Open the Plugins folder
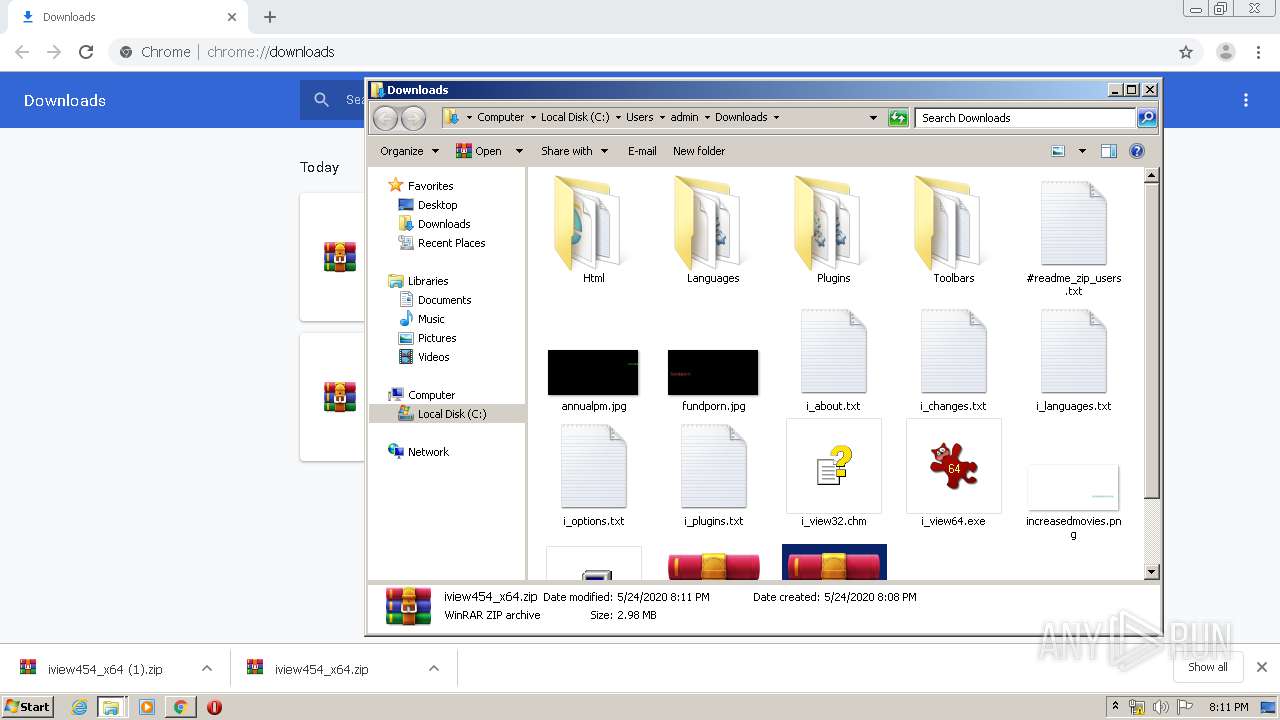Viewport: 1280px width, 720px height. pyautogui.click(x=833, y=231)
